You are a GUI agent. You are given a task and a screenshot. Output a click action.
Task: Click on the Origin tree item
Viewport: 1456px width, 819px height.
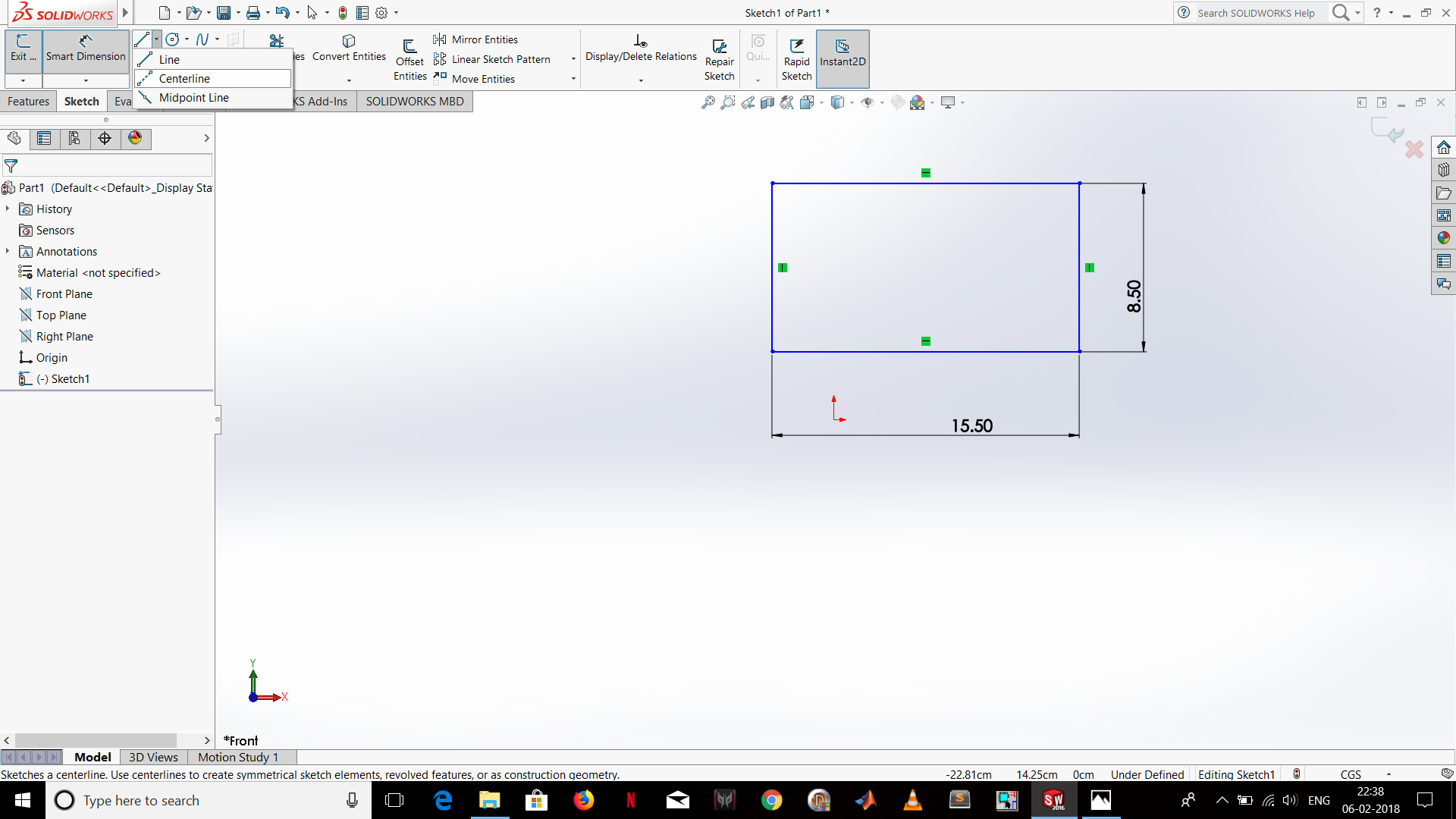click(51, 357)
